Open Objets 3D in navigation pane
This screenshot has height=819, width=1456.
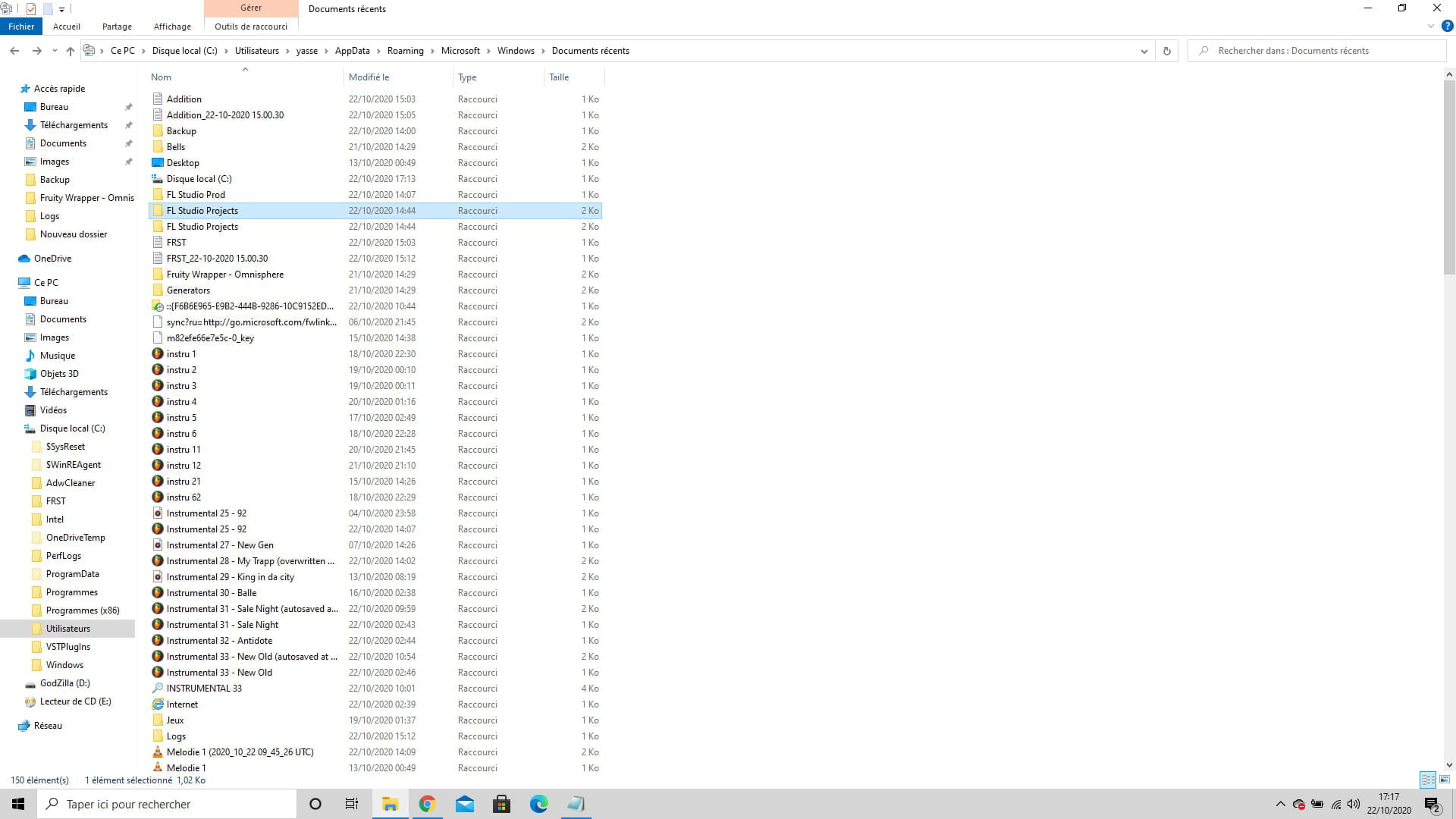pyautogui.click(x=59, y=374)
